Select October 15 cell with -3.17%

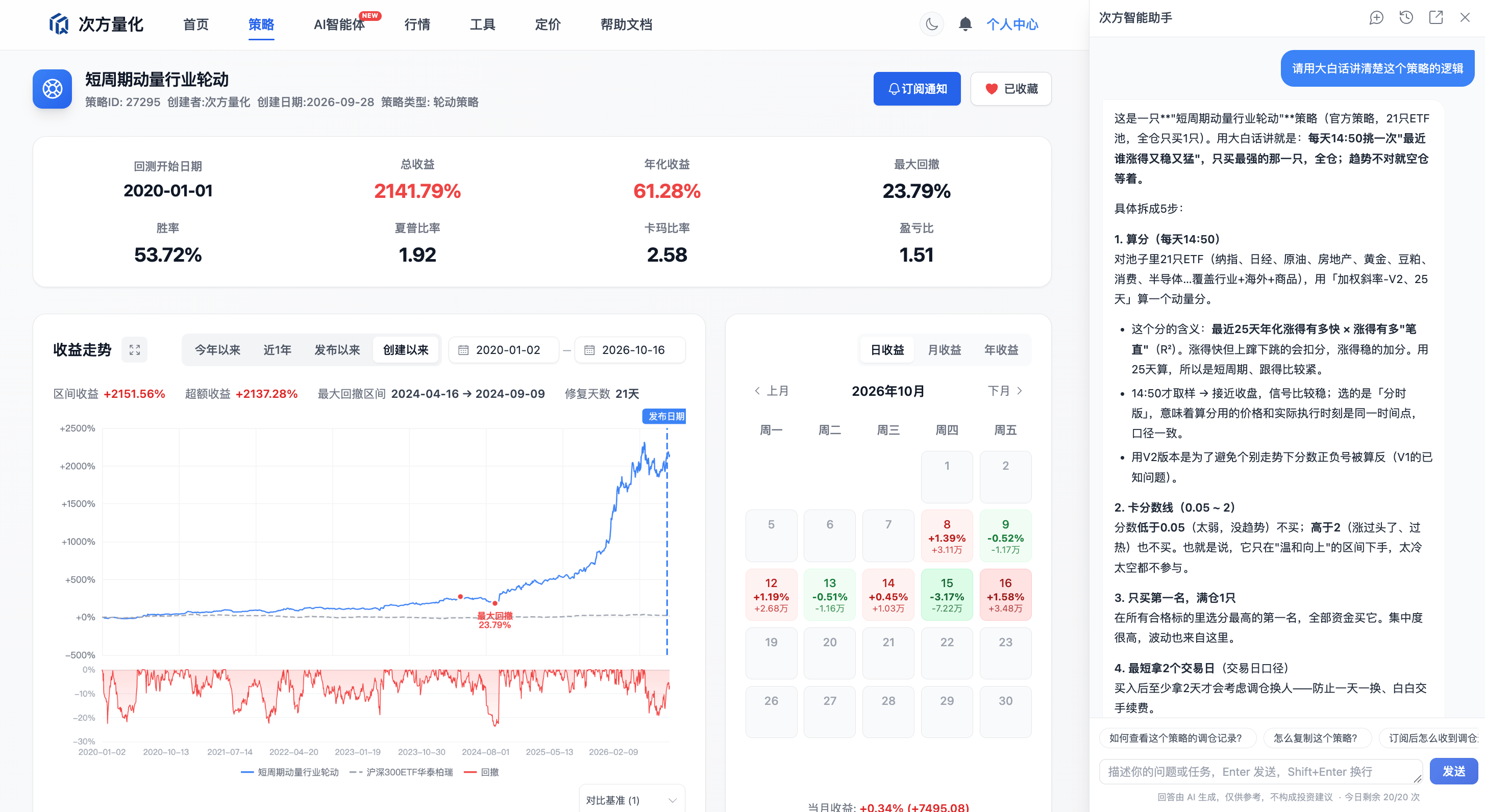click(x=947, y=595)
